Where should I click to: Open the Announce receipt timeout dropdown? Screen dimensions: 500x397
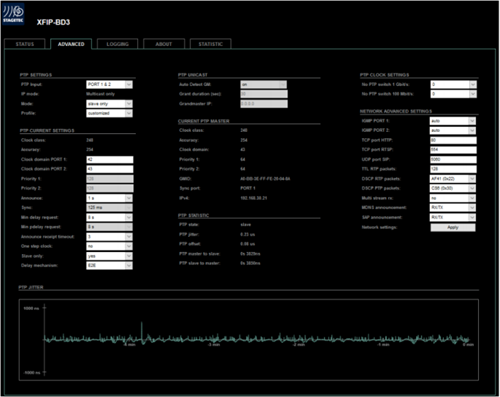(109, 237)
